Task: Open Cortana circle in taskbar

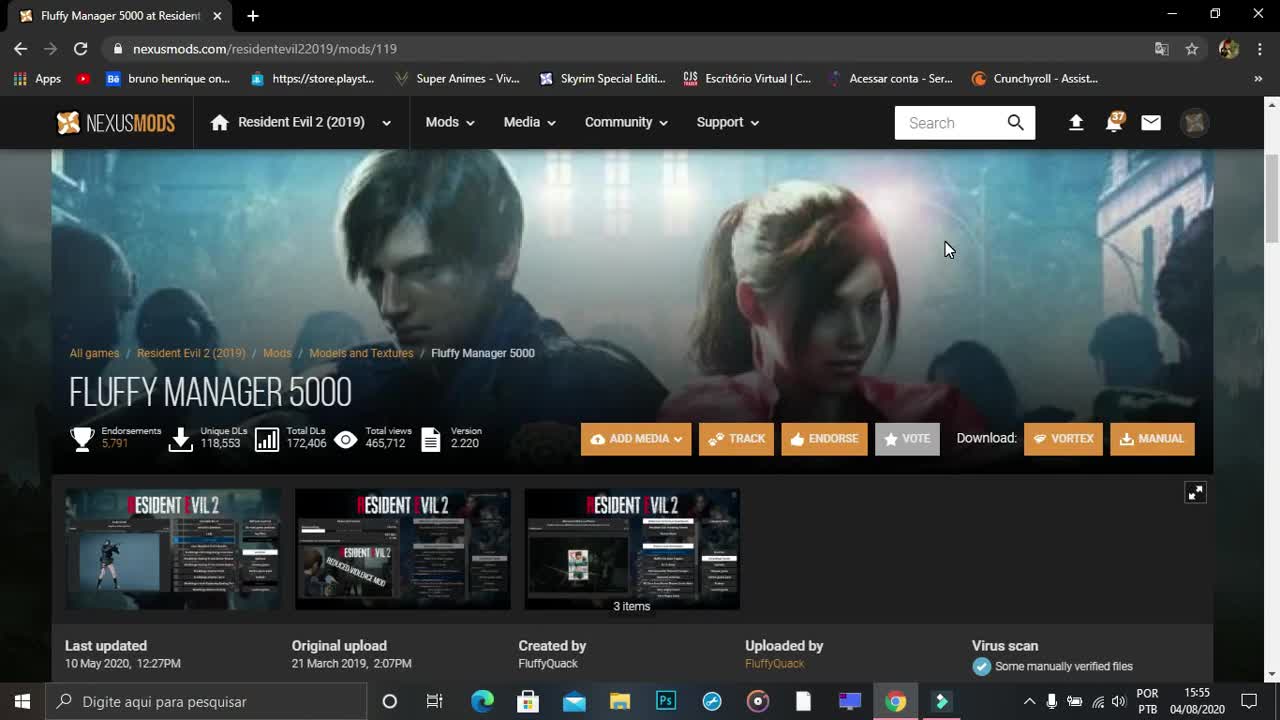Action: (x=390, y=701)
